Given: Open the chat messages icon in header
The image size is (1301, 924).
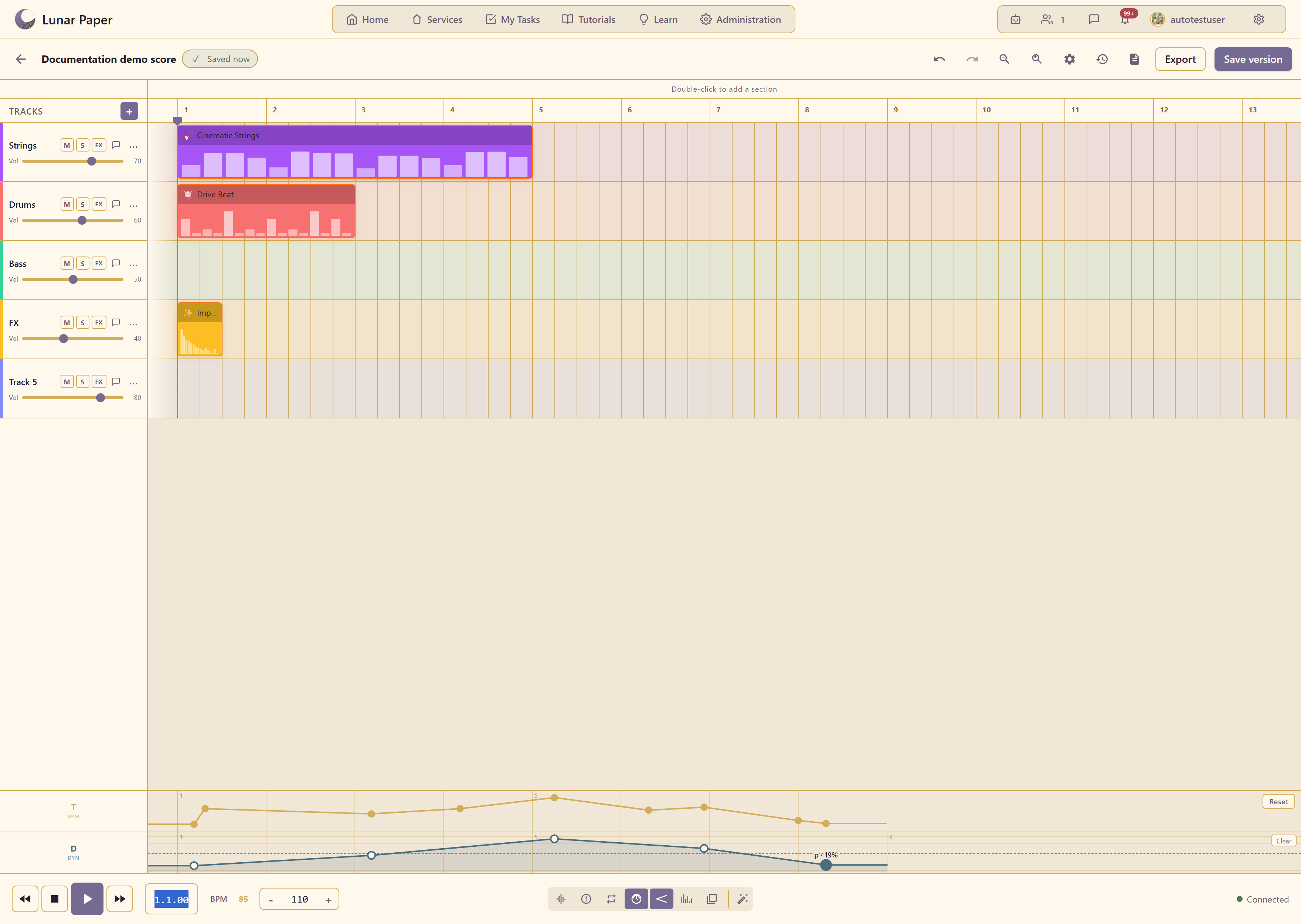Looking at the screenshot, I should point(1093,19).
